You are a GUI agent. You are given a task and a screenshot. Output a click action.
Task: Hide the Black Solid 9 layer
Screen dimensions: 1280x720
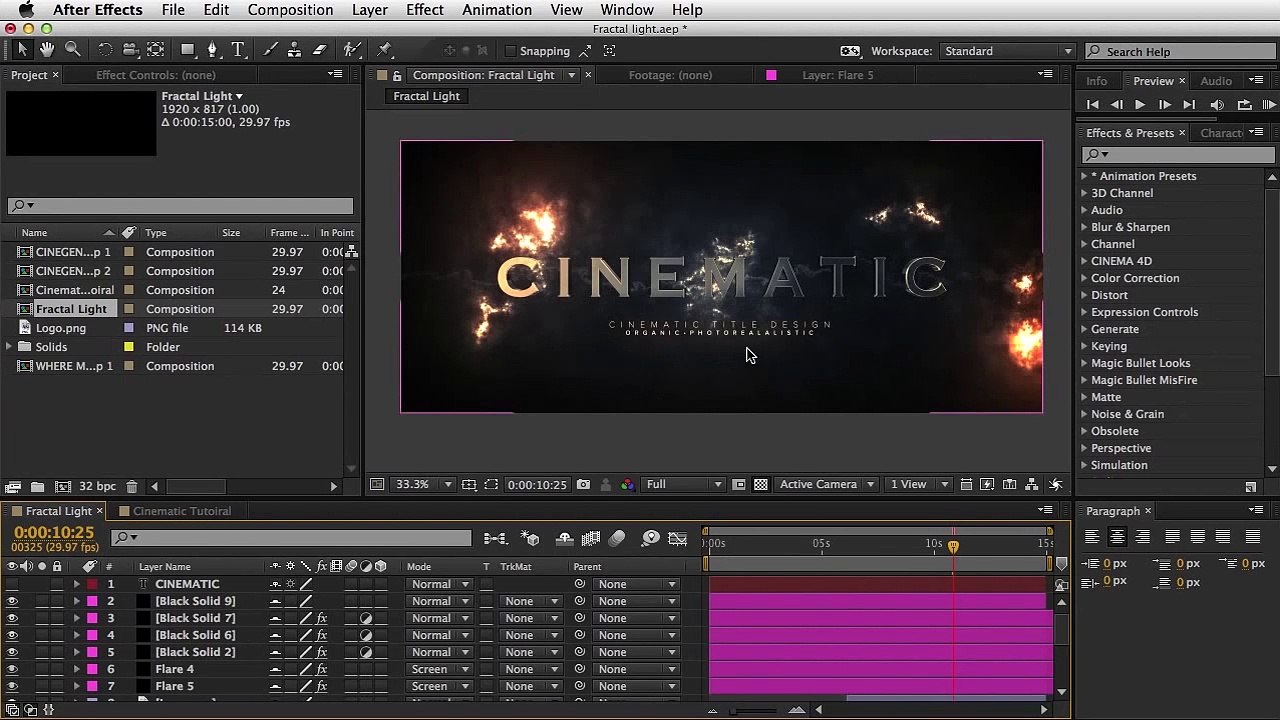point(12,601)
